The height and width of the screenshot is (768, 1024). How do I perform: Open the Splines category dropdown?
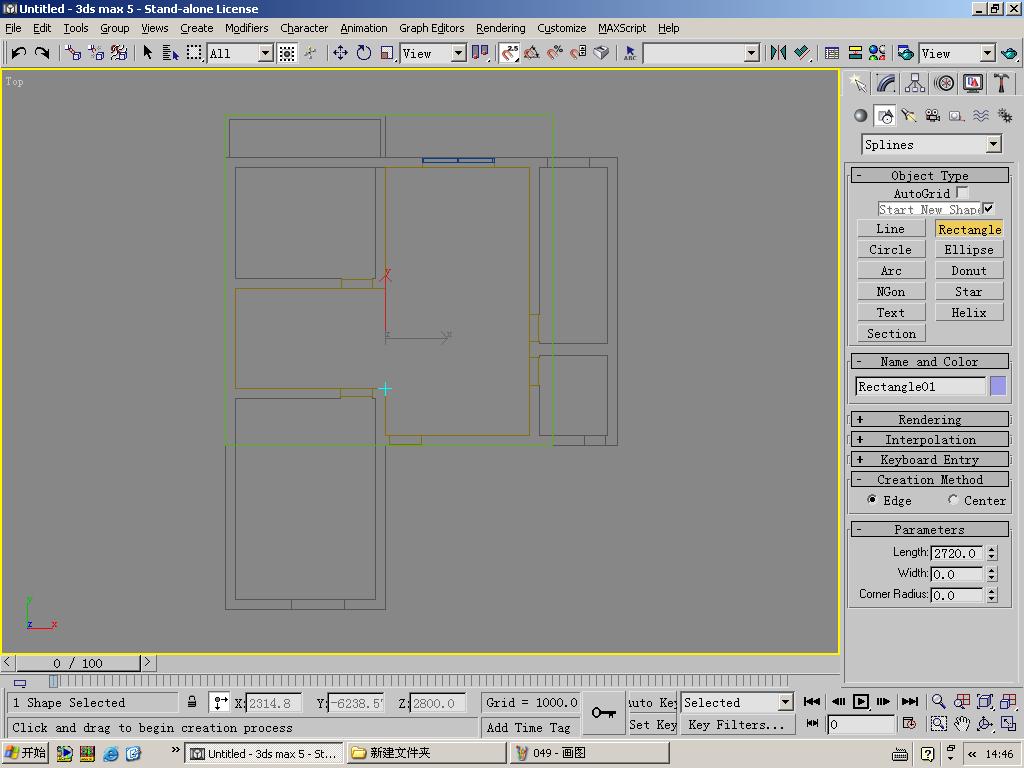[x=993, y=145]
